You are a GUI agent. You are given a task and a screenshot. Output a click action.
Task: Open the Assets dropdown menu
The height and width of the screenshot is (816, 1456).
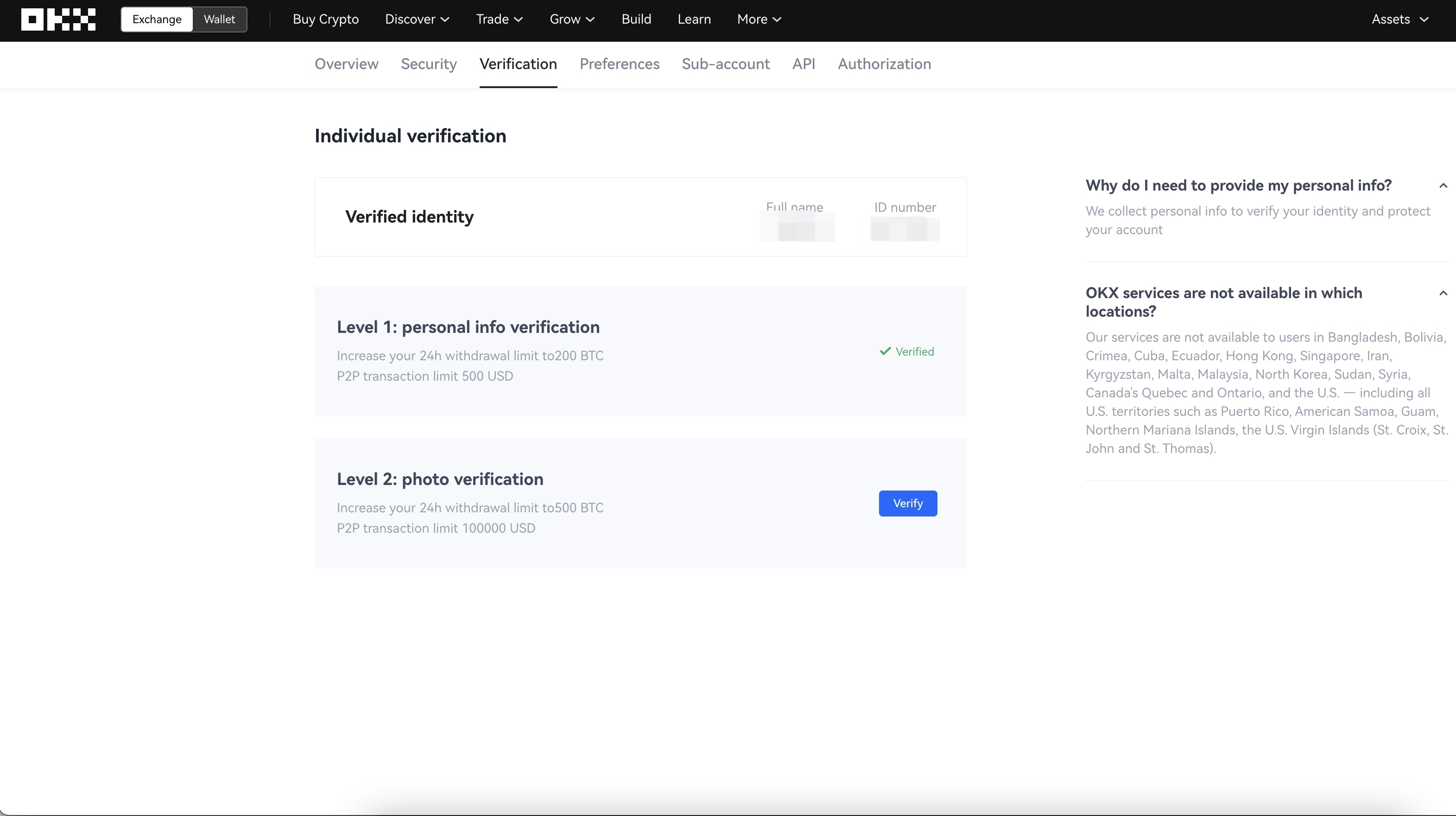(x=1400, y=19)
